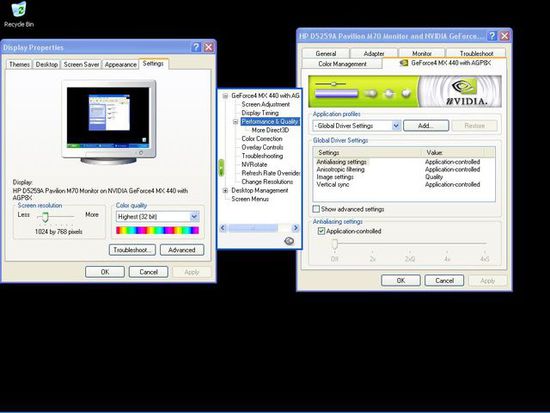Open the Color Management tab
The height and width of the screenshot is (413, 550).
(x=342, y=64)
